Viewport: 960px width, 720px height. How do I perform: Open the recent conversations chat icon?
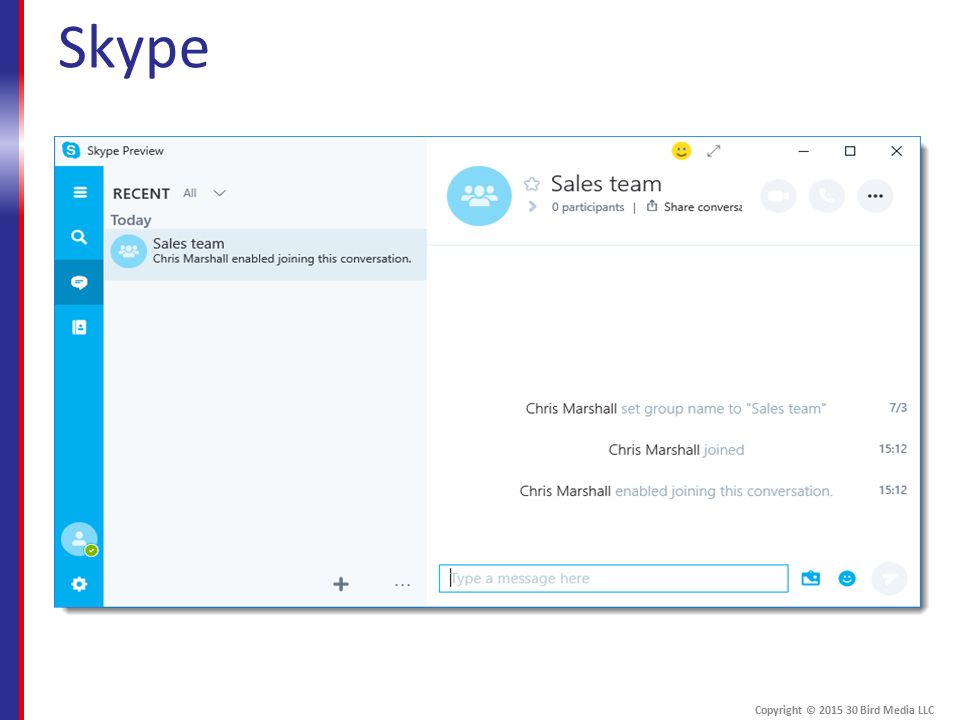click(x=79, y=282)
